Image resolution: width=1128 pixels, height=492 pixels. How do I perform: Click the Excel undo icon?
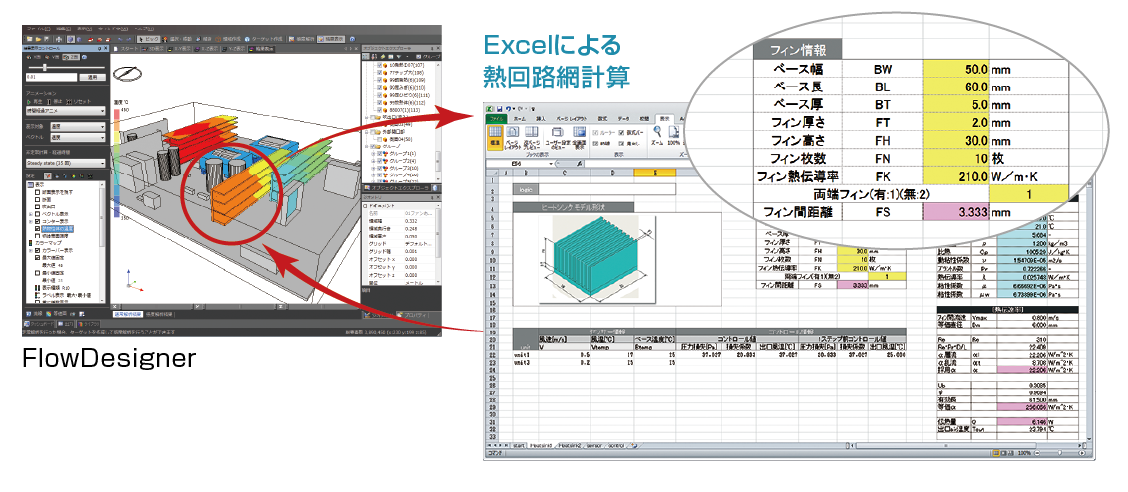508,109
